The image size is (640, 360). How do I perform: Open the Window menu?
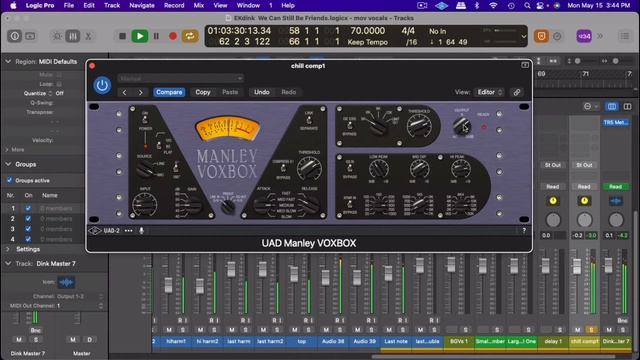[x=248, y=5]
